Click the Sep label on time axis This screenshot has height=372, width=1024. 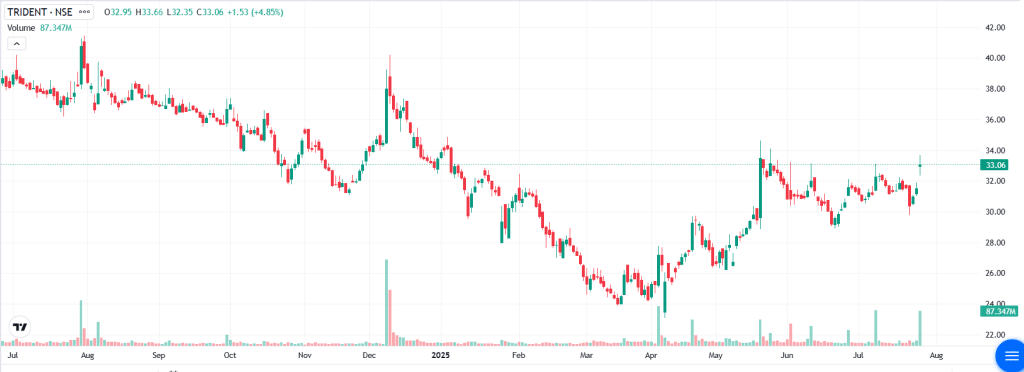[x=160, y=356]
